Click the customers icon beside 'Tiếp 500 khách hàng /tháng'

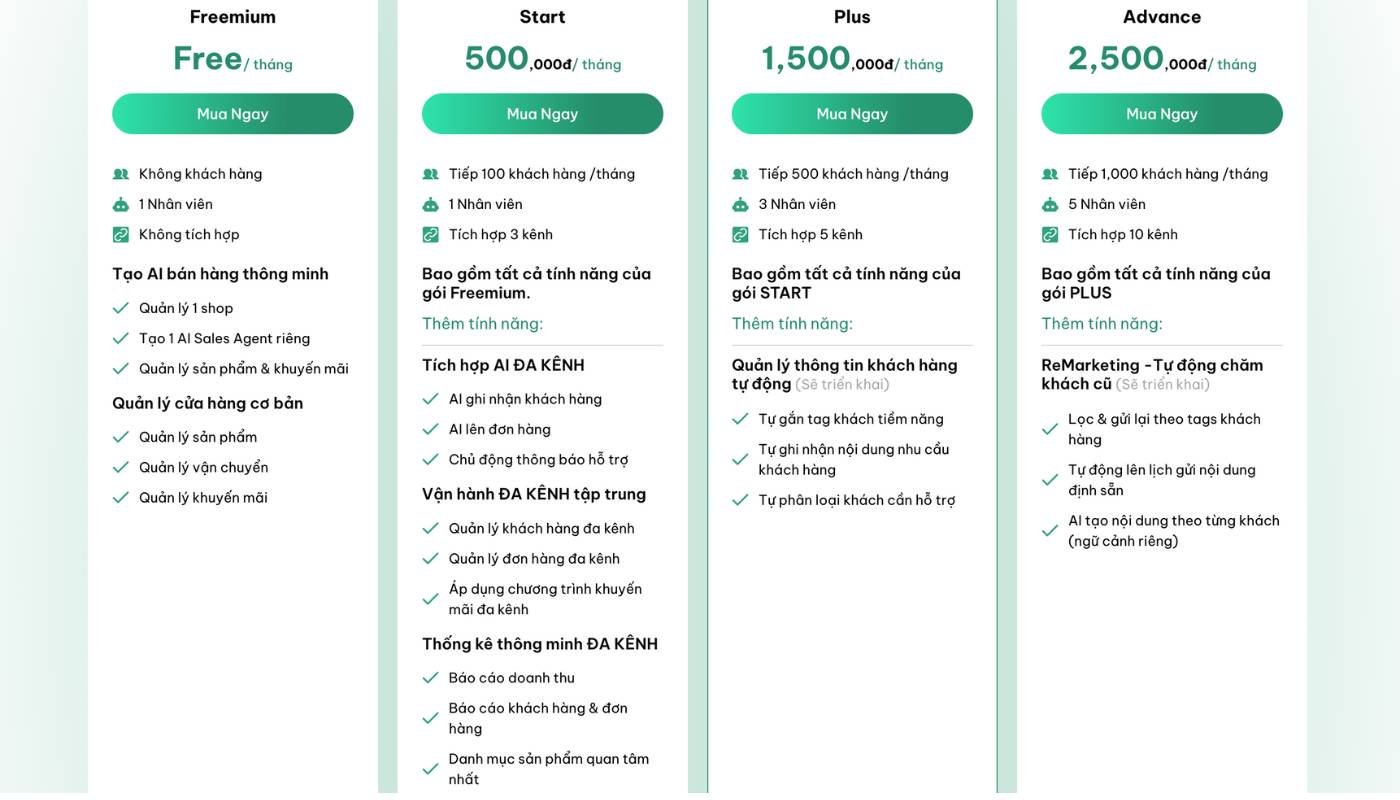[x=741, y=172]
